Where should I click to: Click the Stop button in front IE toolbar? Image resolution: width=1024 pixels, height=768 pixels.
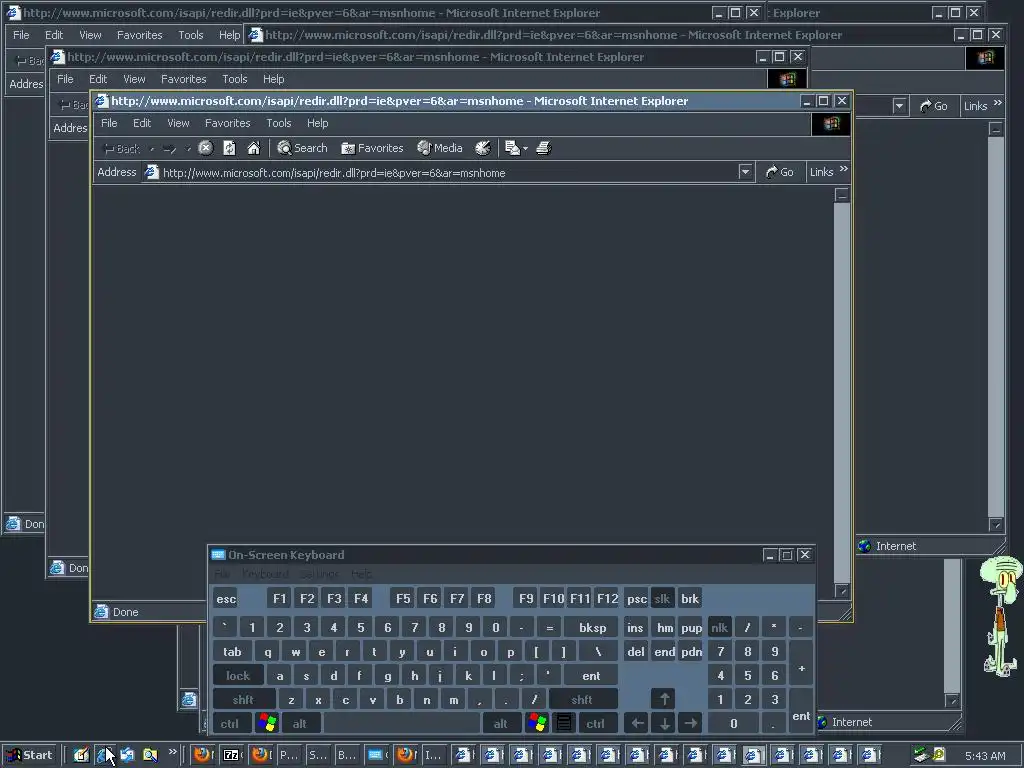point(206,148)
